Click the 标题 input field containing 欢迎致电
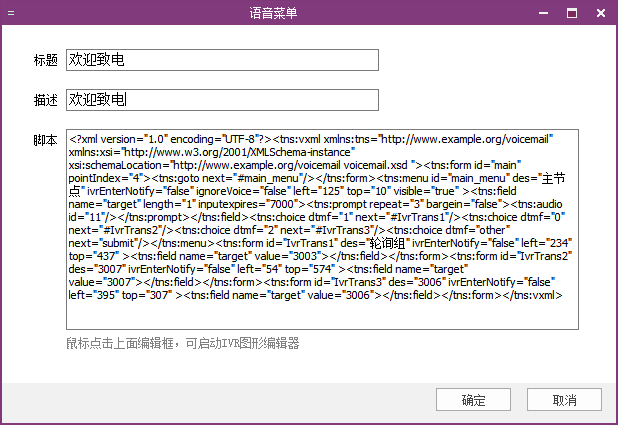 [x=222, y=61]
